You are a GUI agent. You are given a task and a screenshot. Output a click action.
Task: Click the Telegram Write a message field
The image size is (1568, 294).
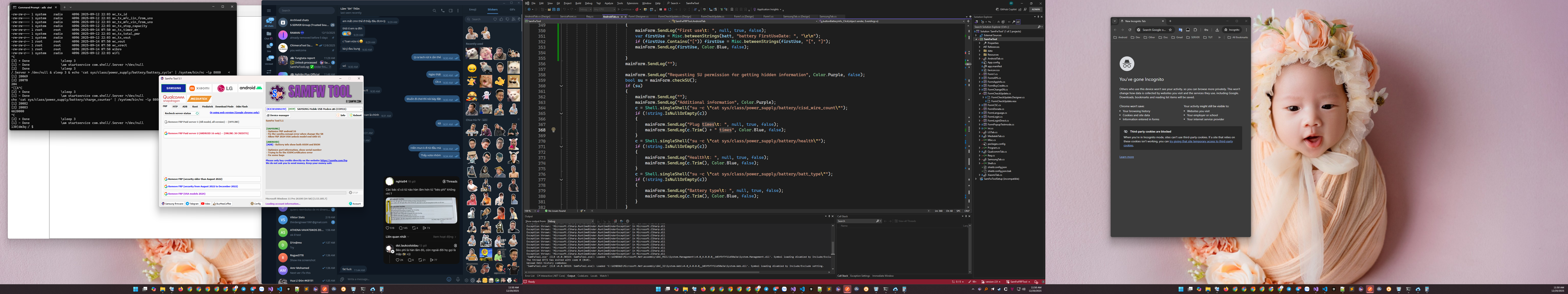coord(396,279)
